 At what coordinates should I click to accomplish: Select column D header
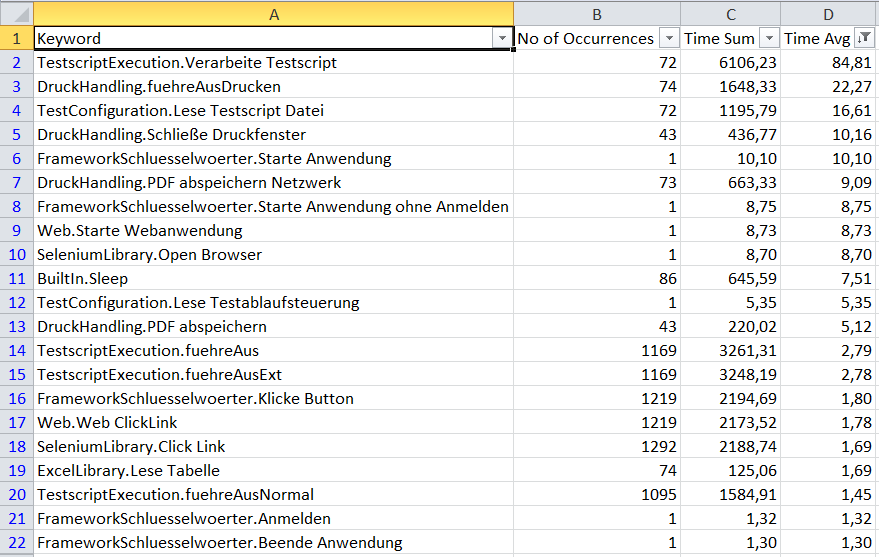coord(829,13)
